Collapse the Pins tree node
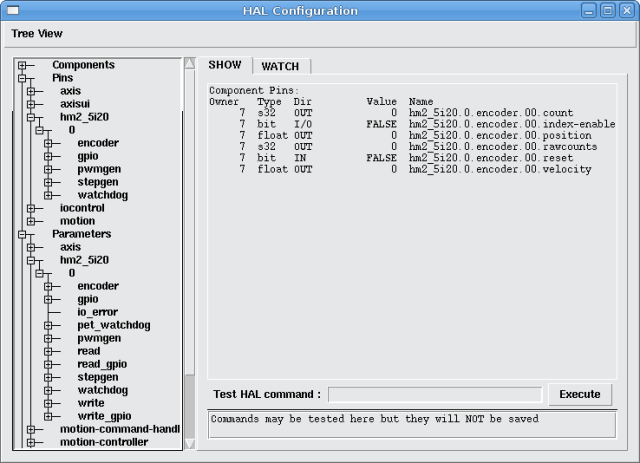This screenshot has height=463, width=640. [x=22, y=78]
